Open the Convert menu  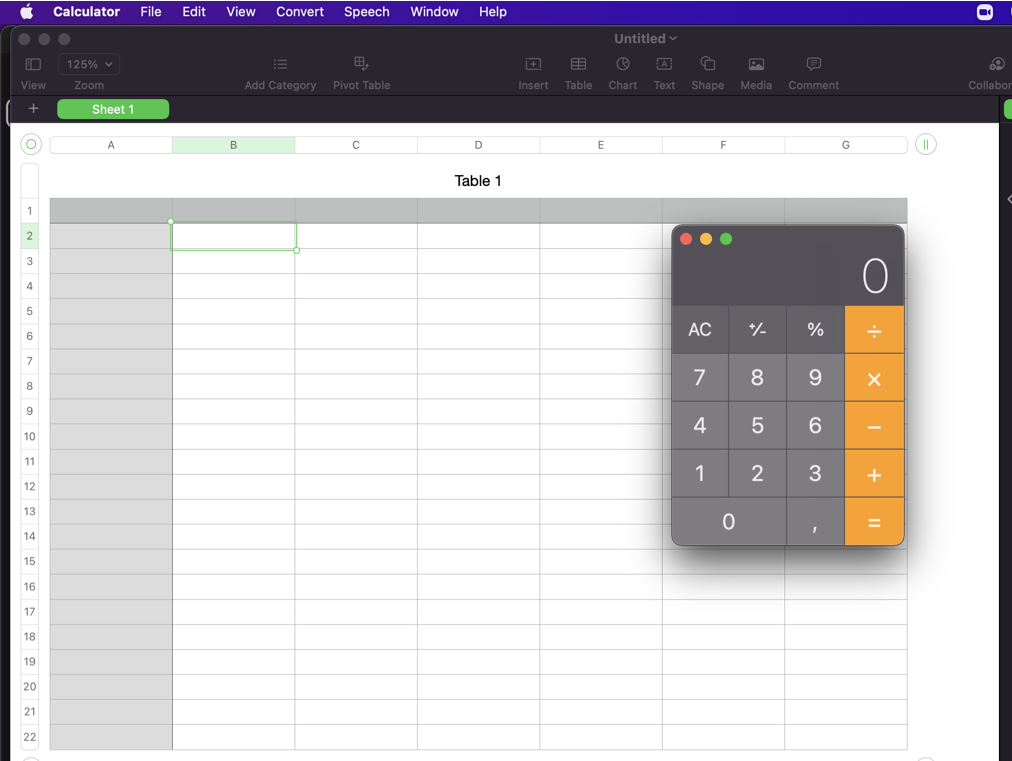(299, 12)
